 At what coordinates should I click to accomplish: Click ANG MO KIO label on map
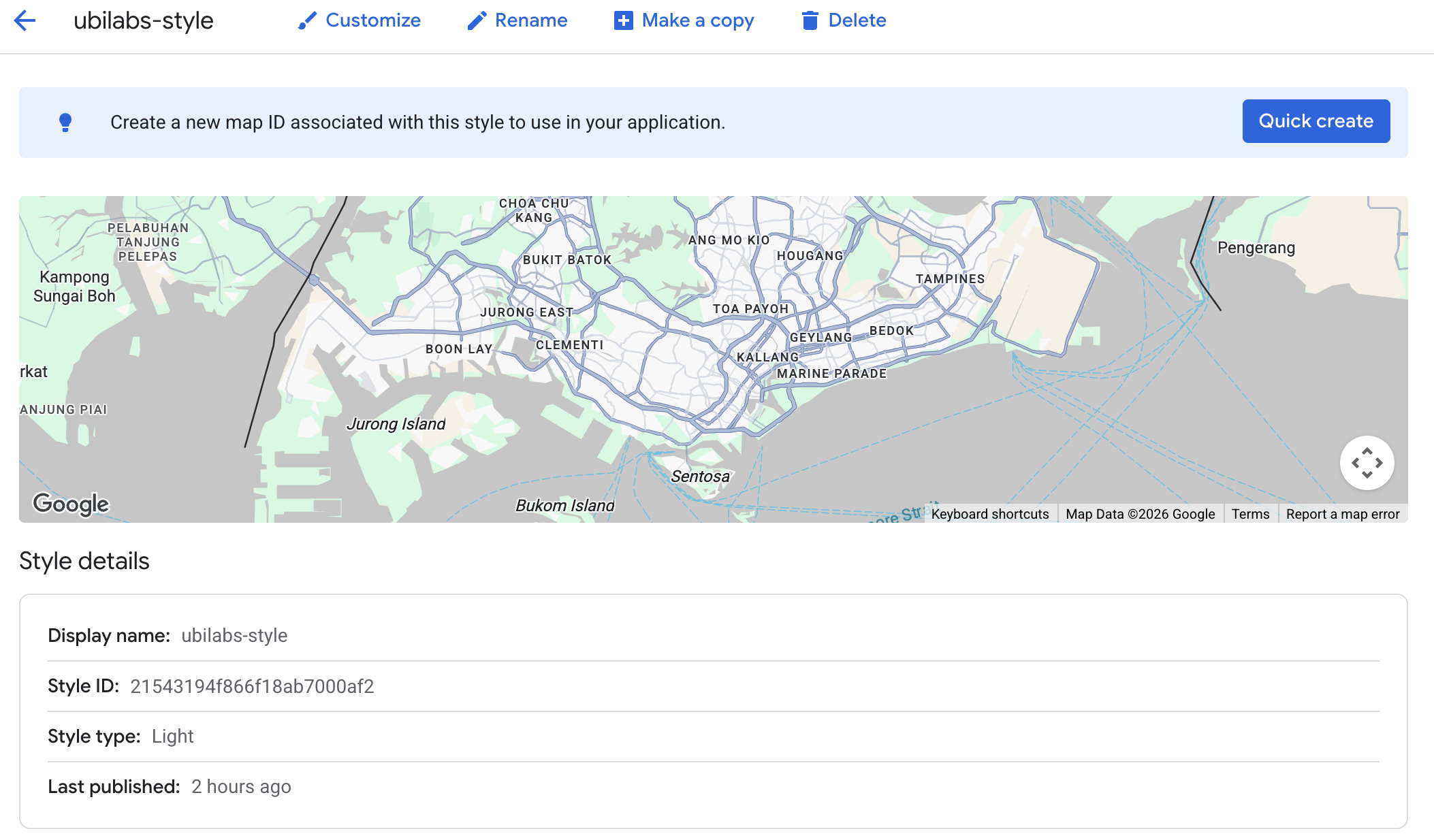729,240
